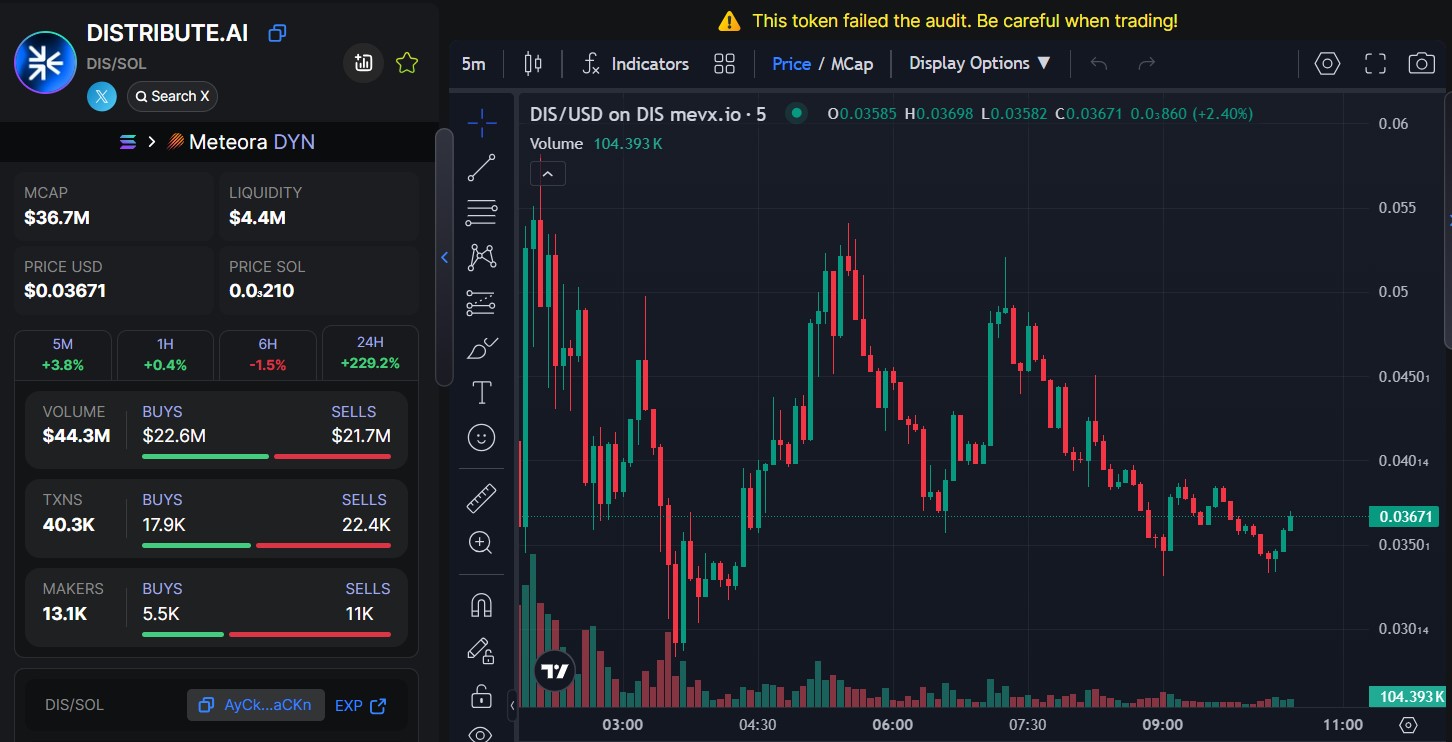The width and height of the screenshot is (1452, 742).
Task: Click the DISTRIBUTE.AI token logo
Action: [x=45, y=63]
